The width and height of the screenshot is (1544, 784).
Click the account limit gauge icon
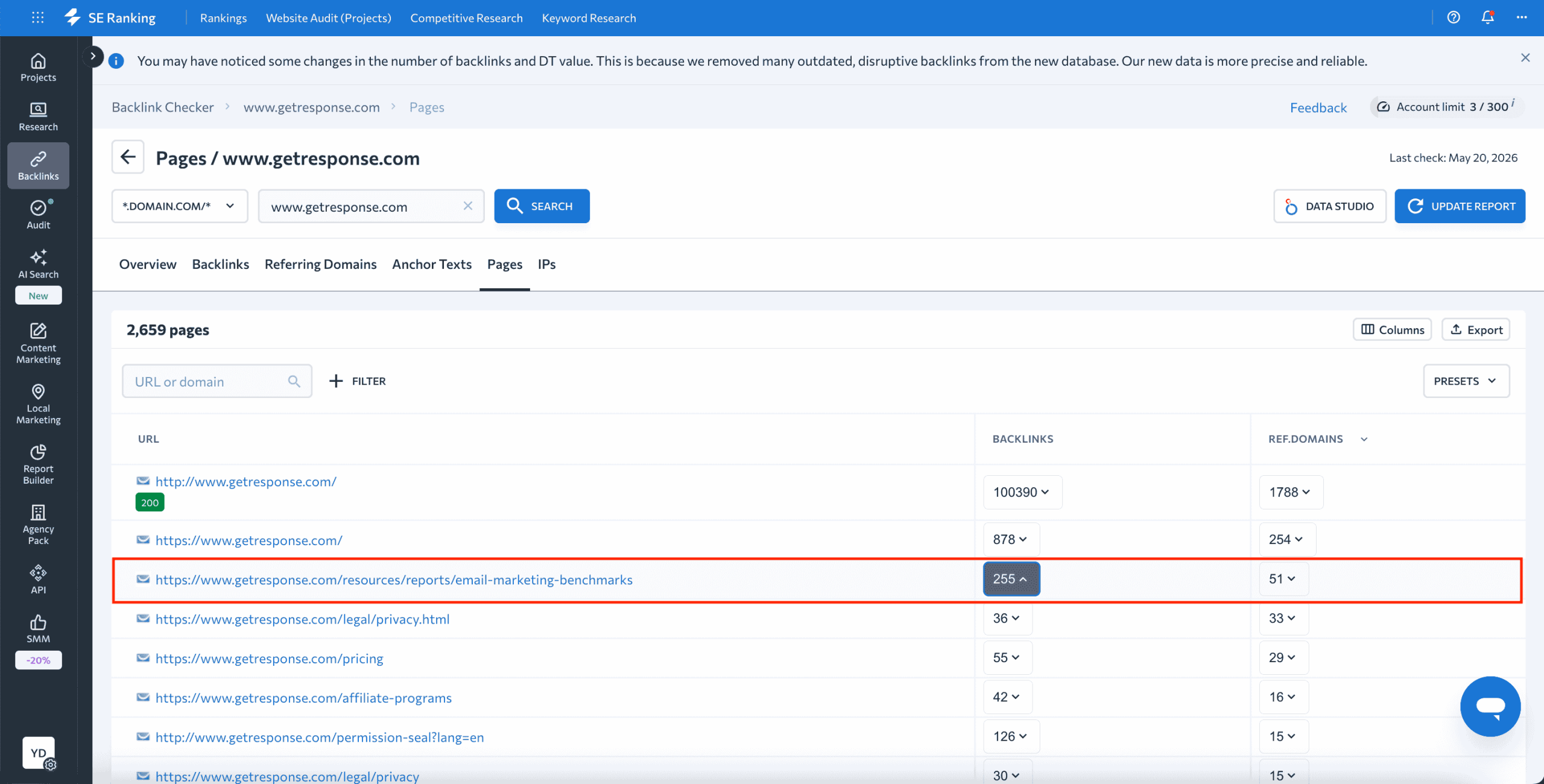pos(1384,107)
